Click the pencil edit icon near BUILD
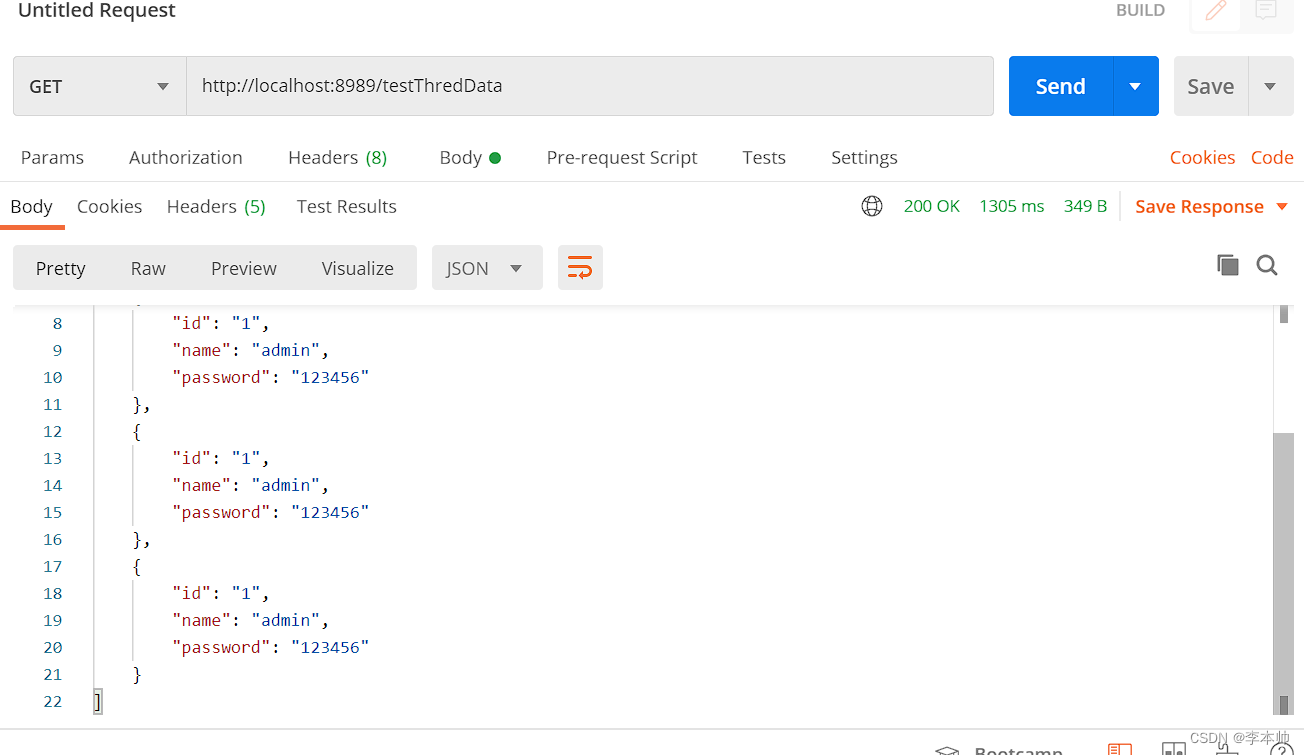The width and height of the screenshot is (1304, 755). (x=1216, y=11)
